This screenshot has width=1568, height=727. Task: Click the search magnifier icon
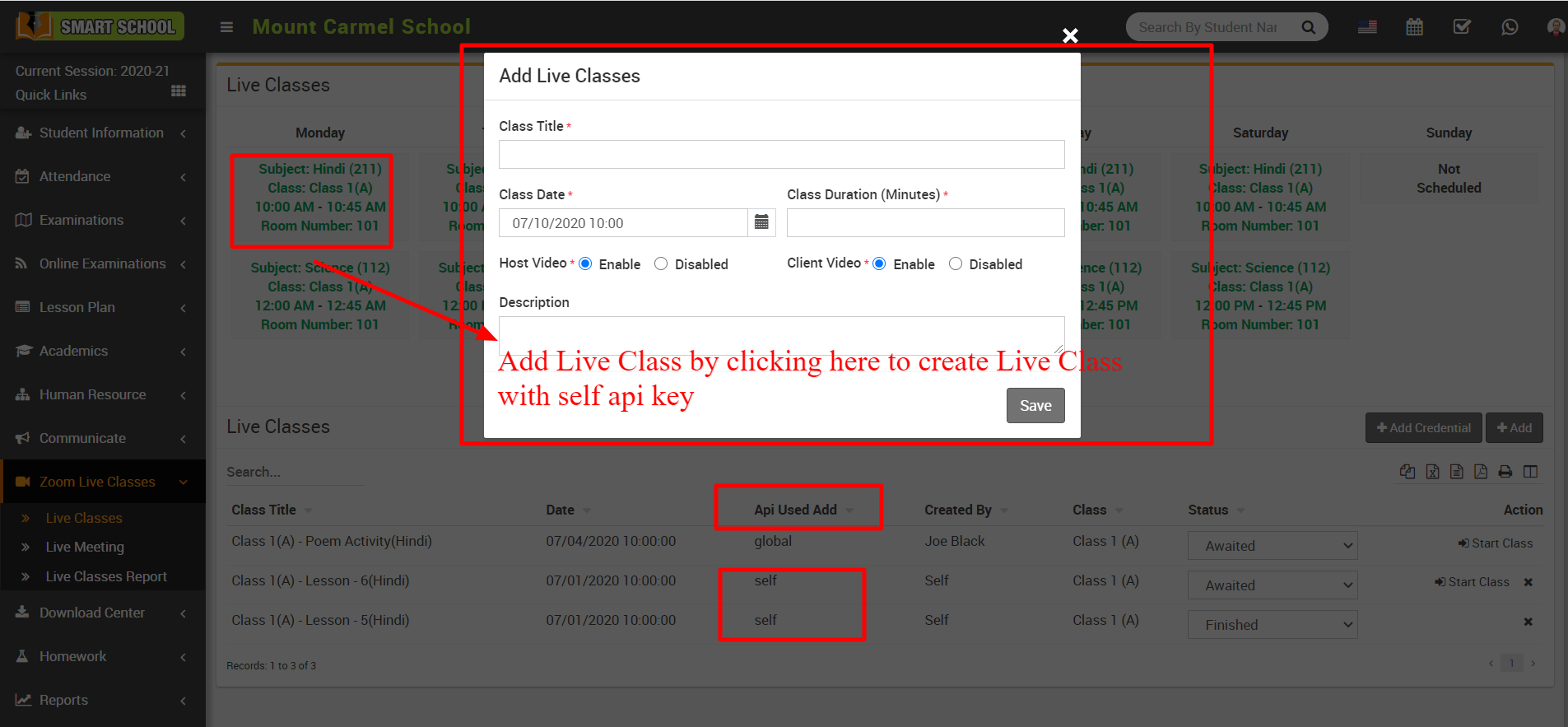pyautogui.click(x=1308, y=27)
